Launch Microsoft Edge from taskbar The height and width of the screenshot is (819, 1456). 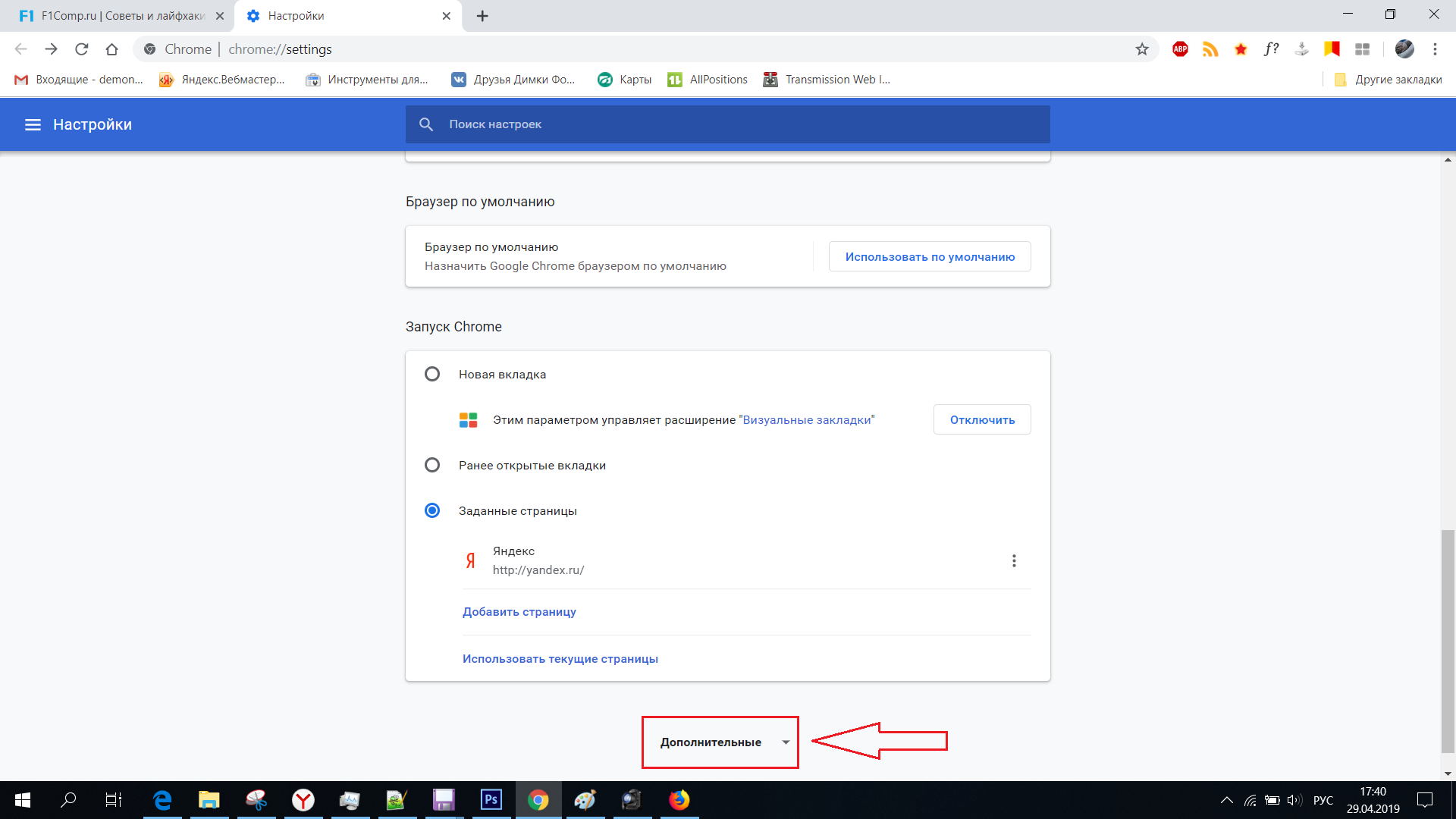tap(162, 800)
